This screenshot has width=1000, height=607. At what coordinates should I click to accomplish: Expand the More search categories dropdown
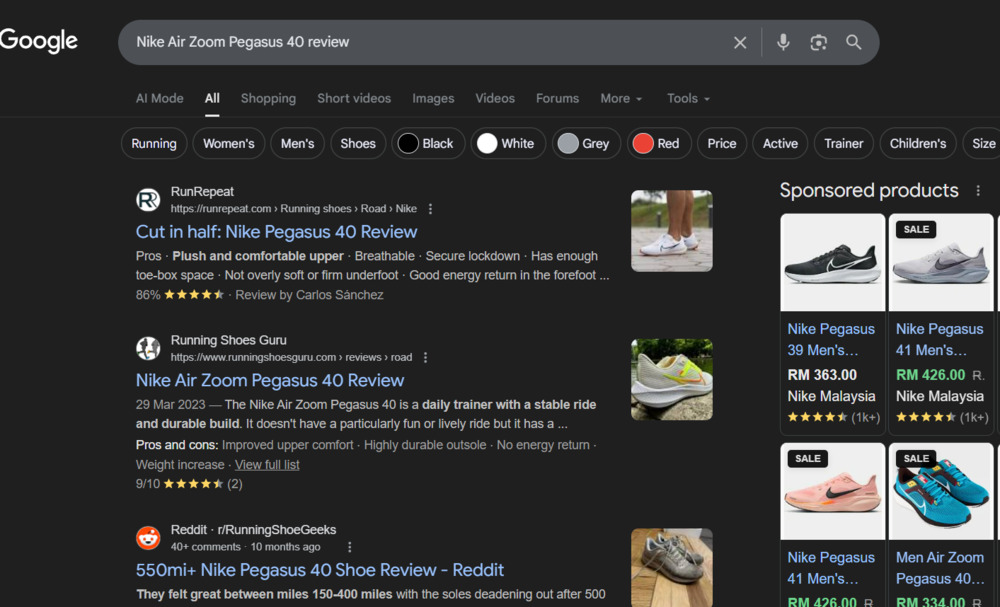coord(620,98)
